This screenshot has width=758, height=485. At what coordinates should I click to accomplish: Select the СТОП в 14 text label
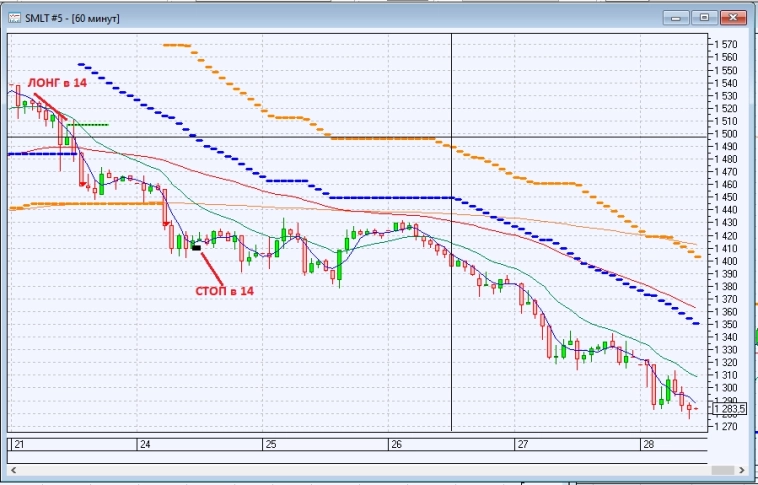click(x=224, y=290)
